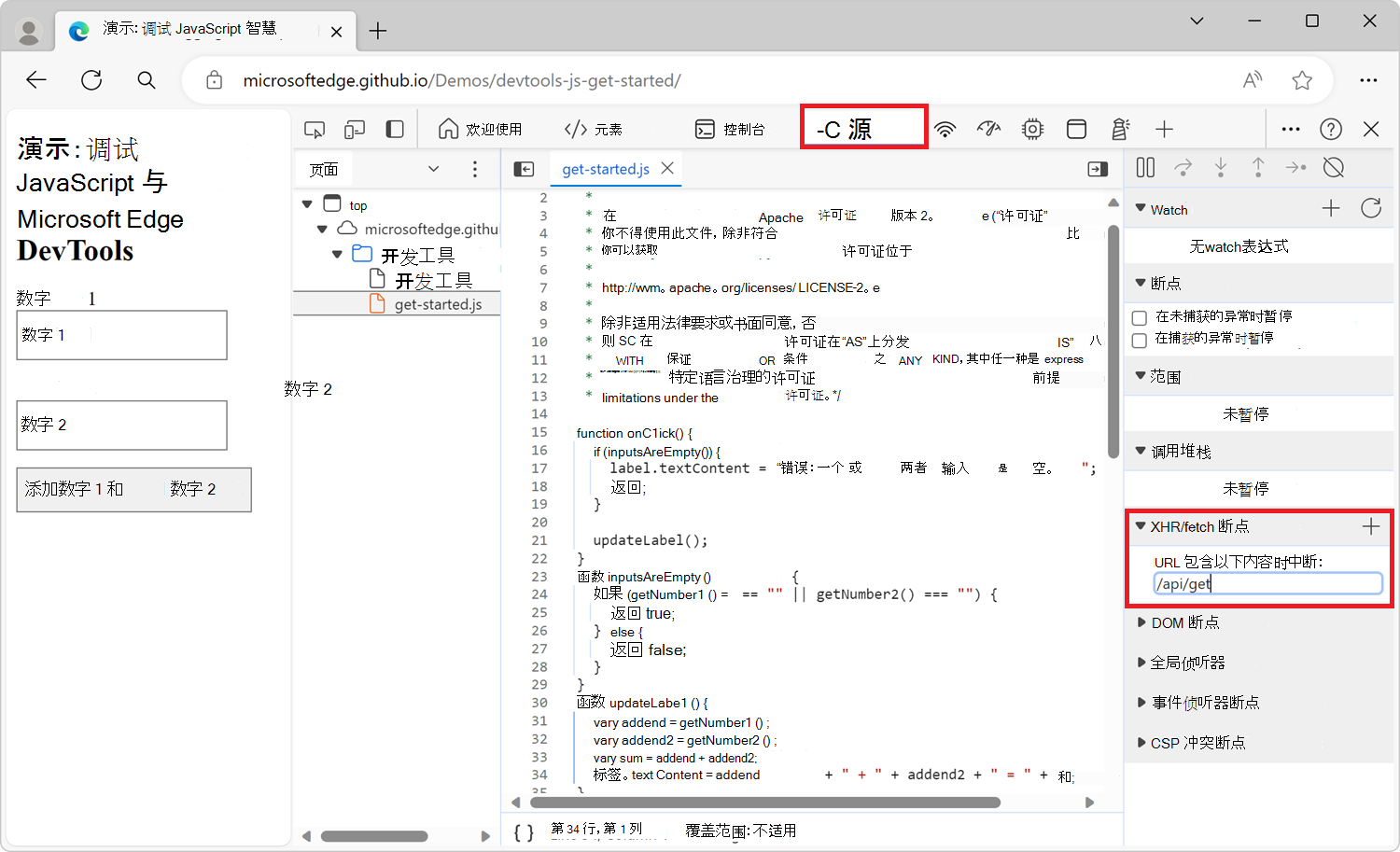This screenshot has height=852, width=1400.
Task: Switch to the 源 Sources tab
Action: point(863,128)
